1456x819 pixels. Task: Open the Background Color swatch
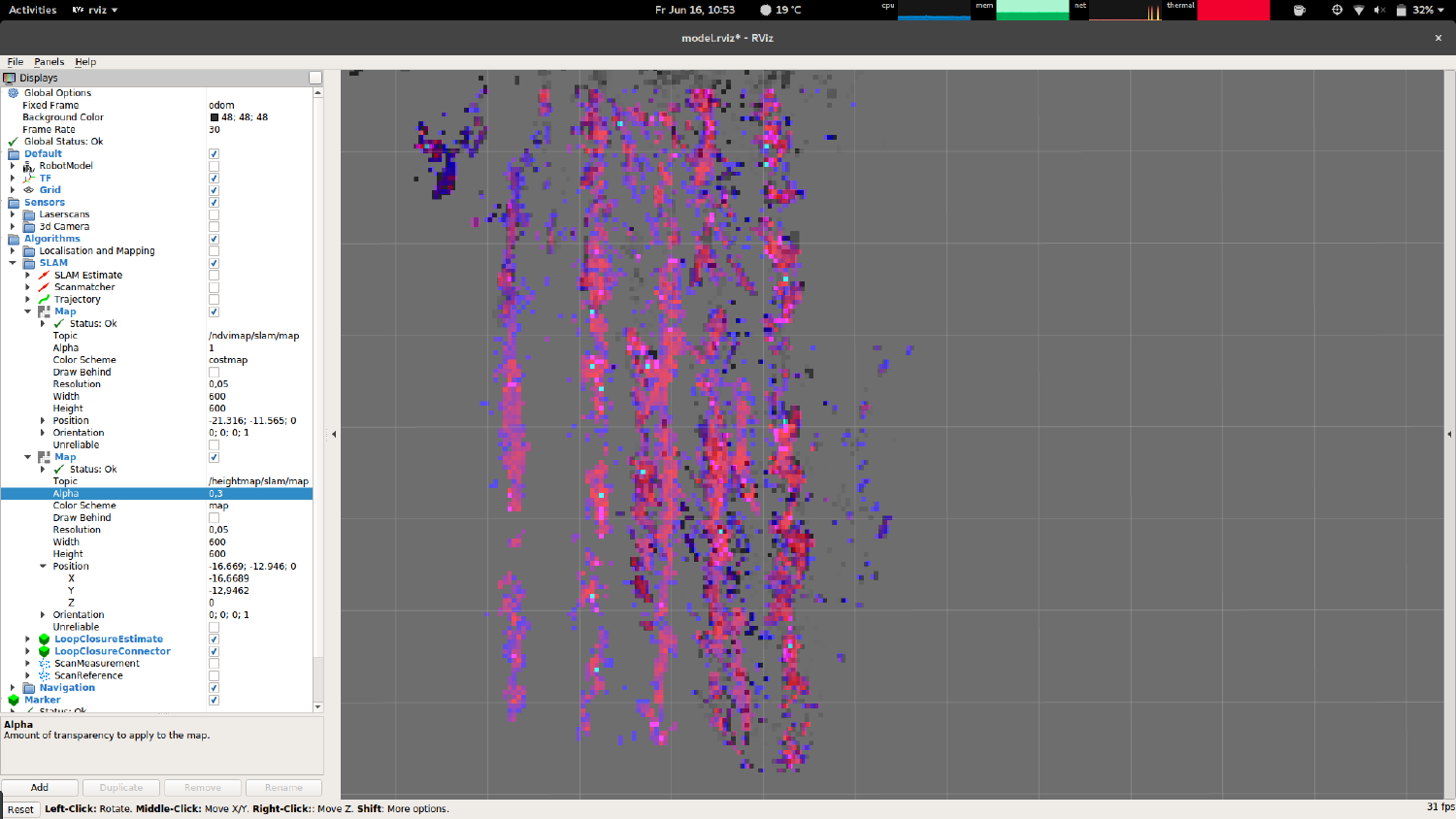(x=215, y=116)
